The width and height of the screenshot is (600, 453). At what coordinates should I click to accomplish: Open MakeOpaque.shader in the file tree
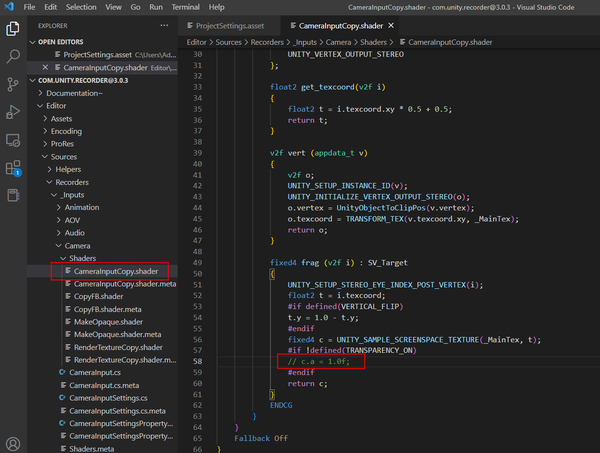(x=108, y=322)
